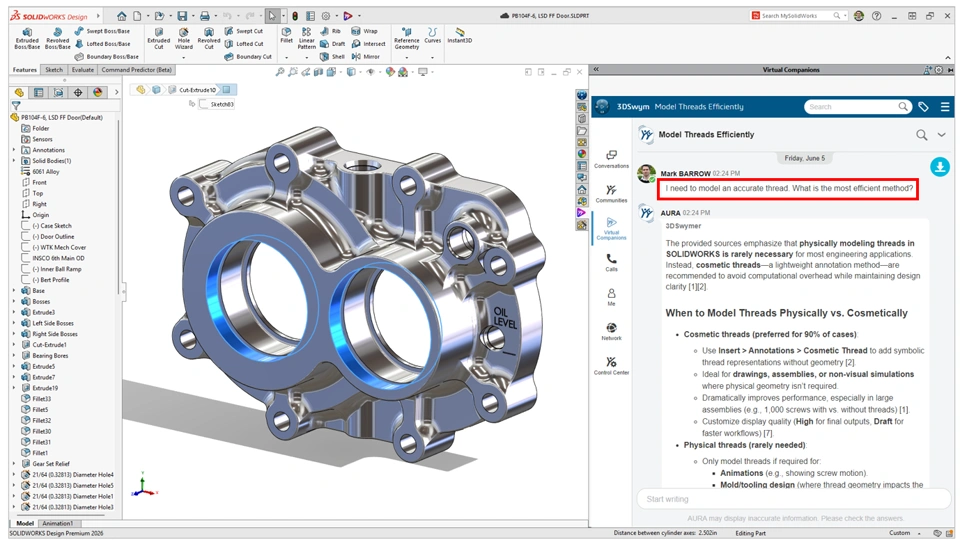Select the Boundary Boss/Base tool

(106, 56)
